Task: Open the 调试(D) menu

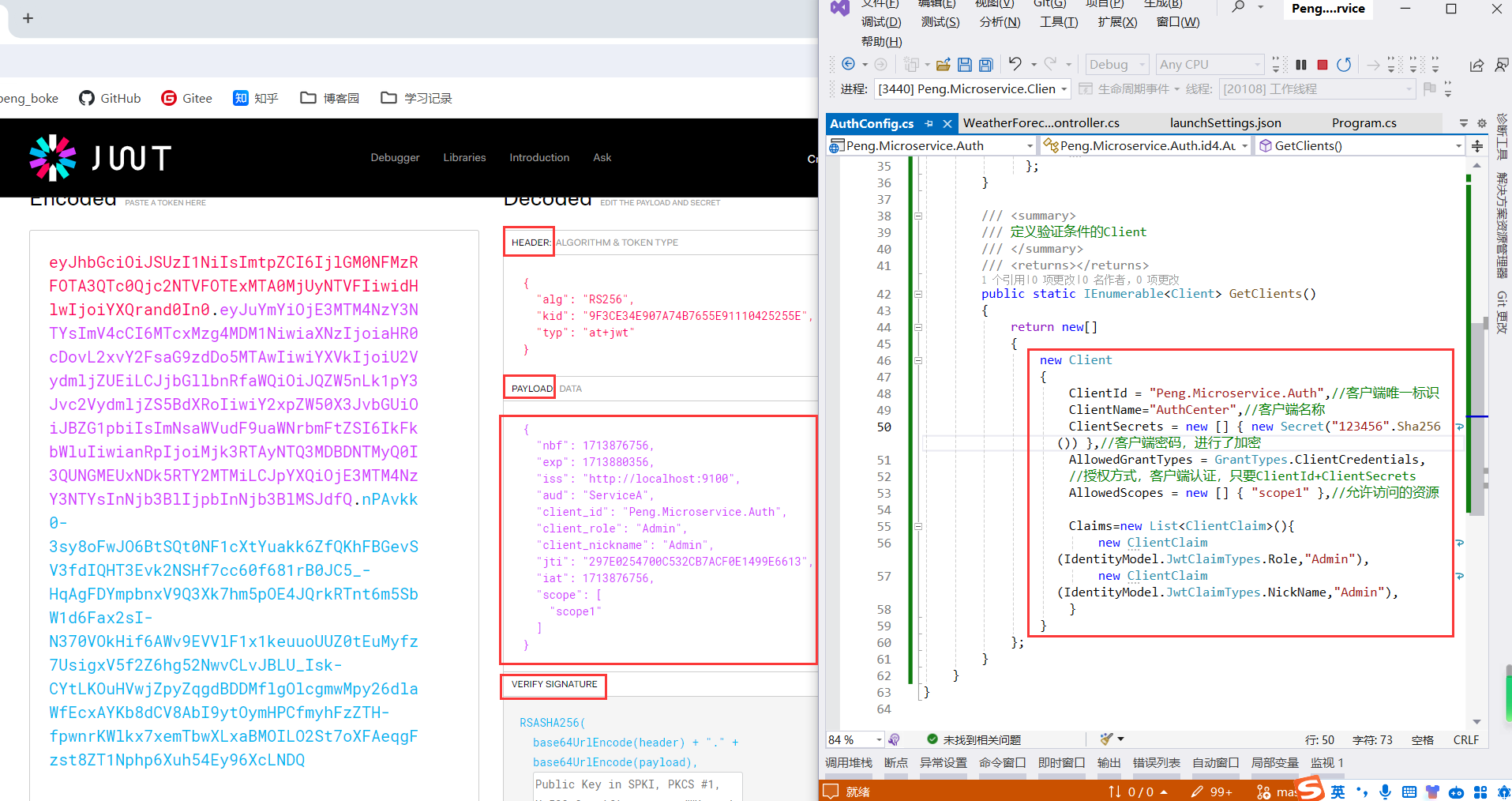Action: [x=881, y=22]
